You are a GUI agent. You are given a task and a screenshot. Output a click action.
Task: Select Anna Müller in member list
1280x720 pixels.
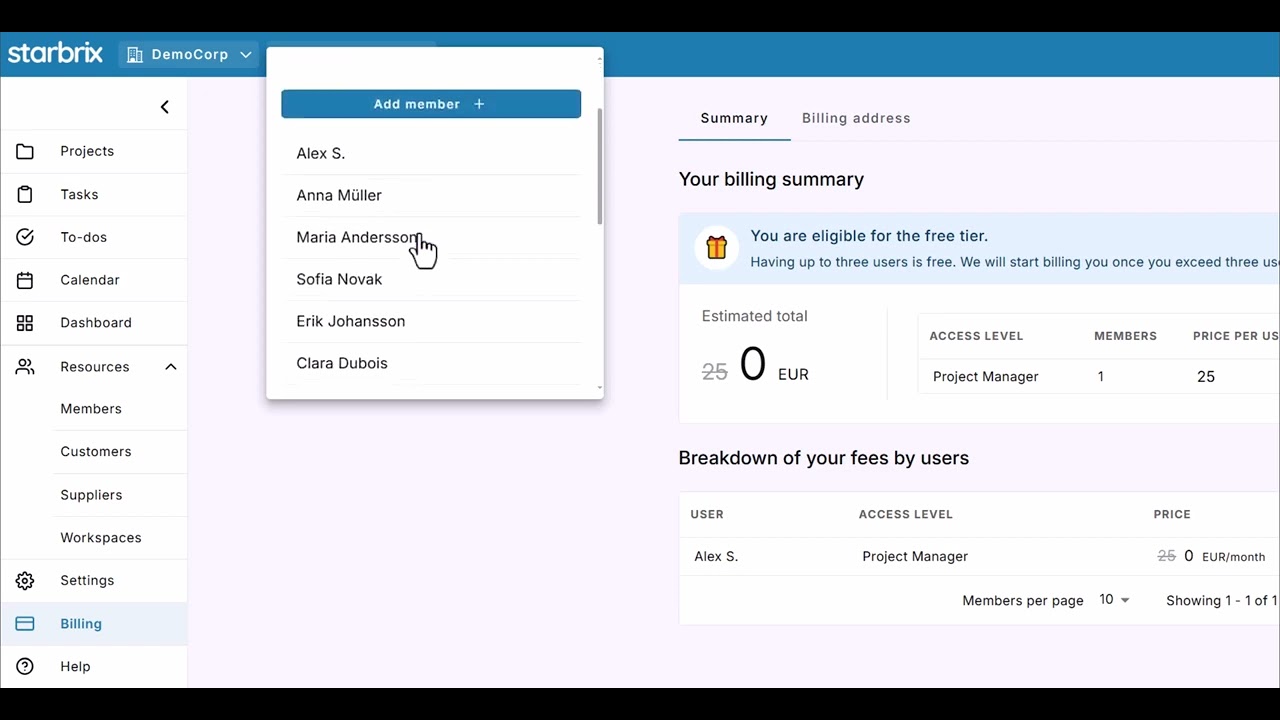[x=431, y=195]
